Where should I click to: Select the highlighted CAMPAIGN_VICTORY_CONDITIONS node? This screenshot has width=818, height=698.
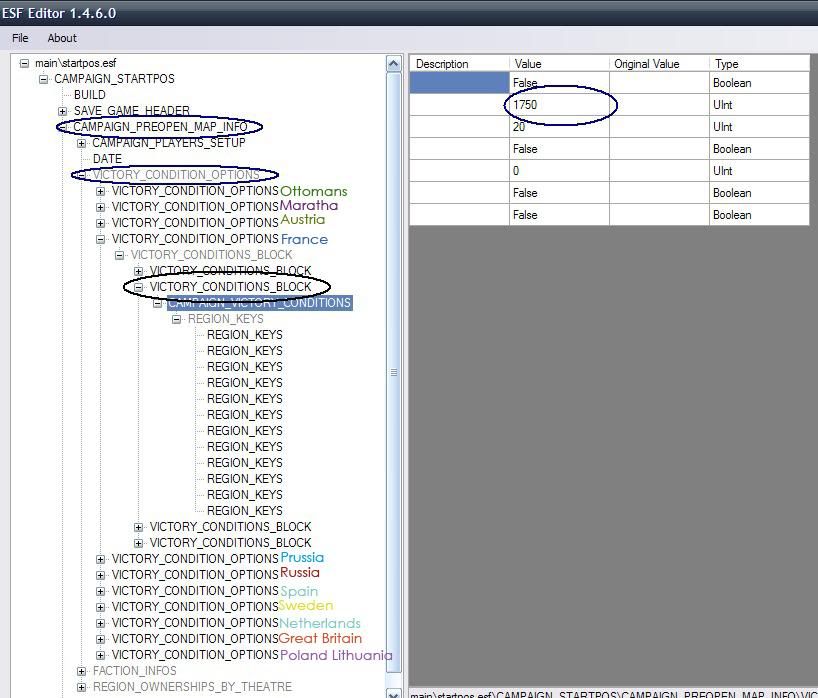tap(259, 303)
